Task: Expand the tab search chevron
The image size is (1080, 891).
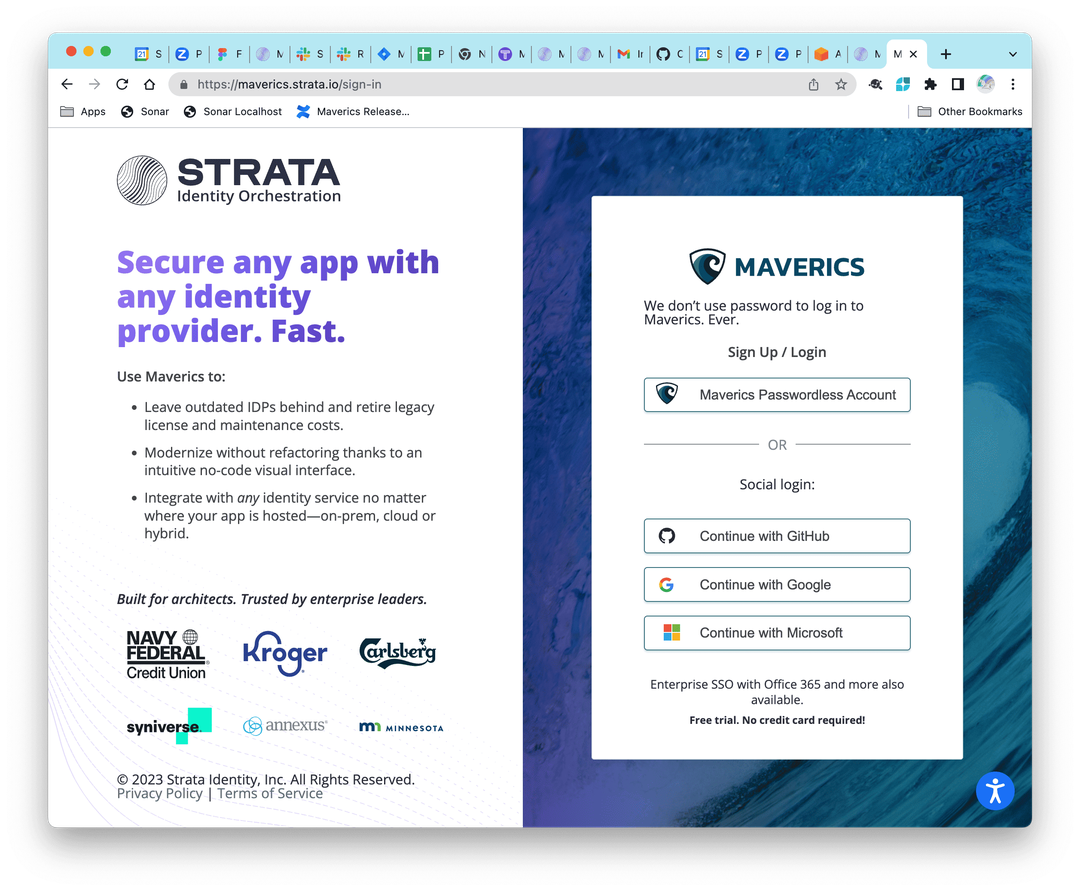Action: click(x=1012, y=54)
